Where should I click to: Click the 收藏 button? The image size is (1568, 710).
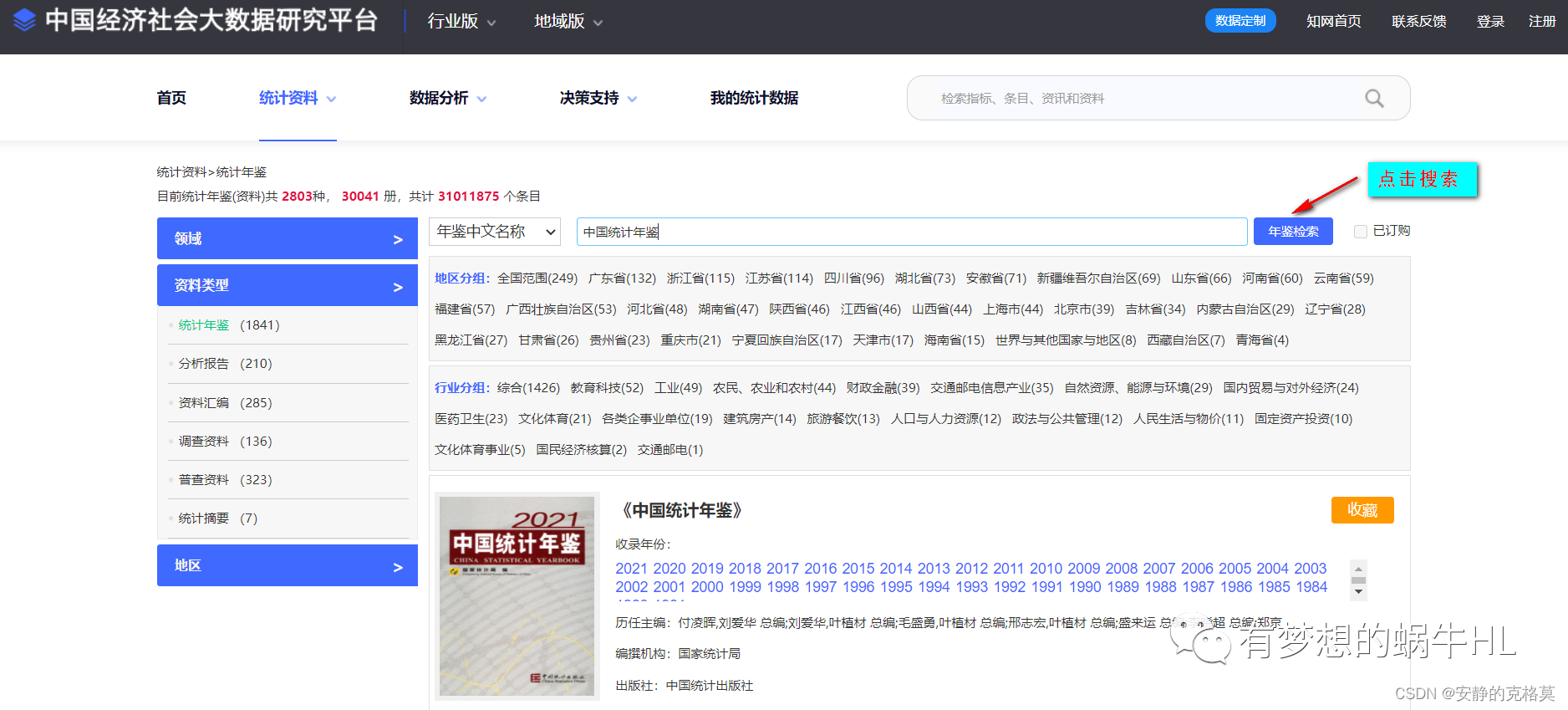click(x=1362, y=510)
